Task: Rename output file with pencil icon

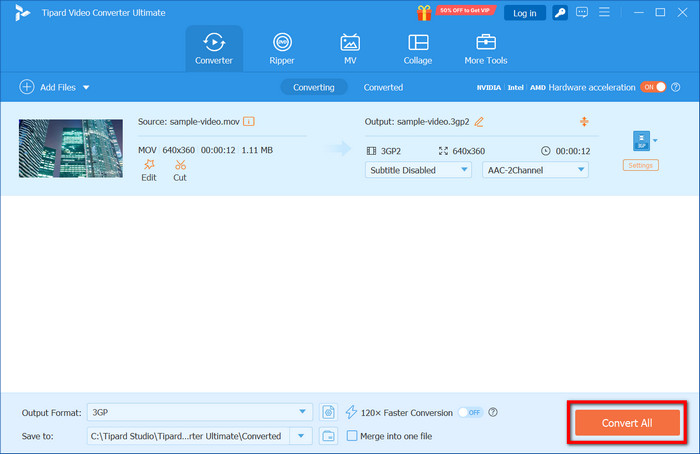Action: click(479, 121)
